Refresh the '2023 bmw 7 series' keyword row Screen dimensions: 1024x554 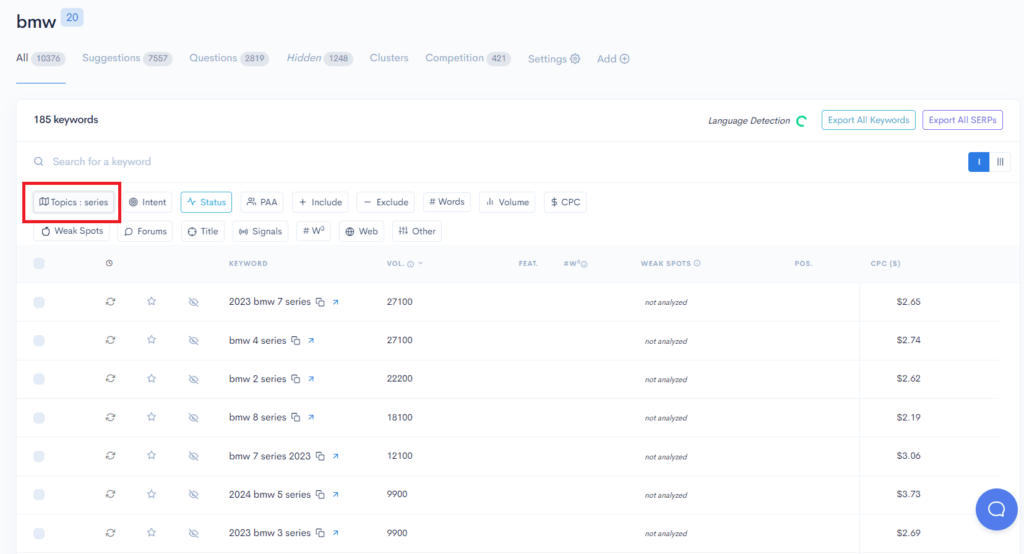[x=110, y=302]
